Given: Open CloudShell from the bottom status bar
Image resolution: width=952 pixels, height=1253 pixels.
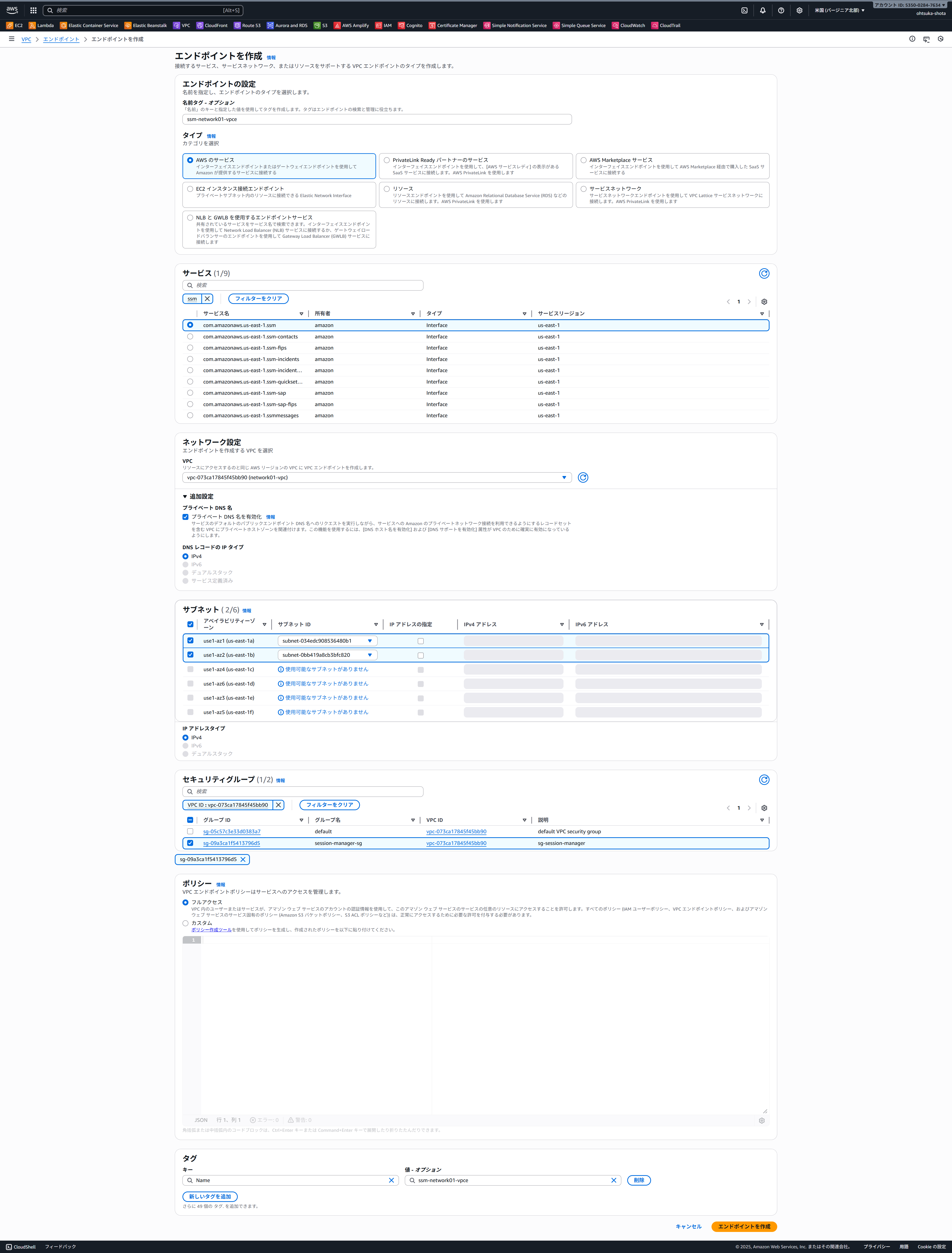Looking at the screenshot, I should point(21,1247).
